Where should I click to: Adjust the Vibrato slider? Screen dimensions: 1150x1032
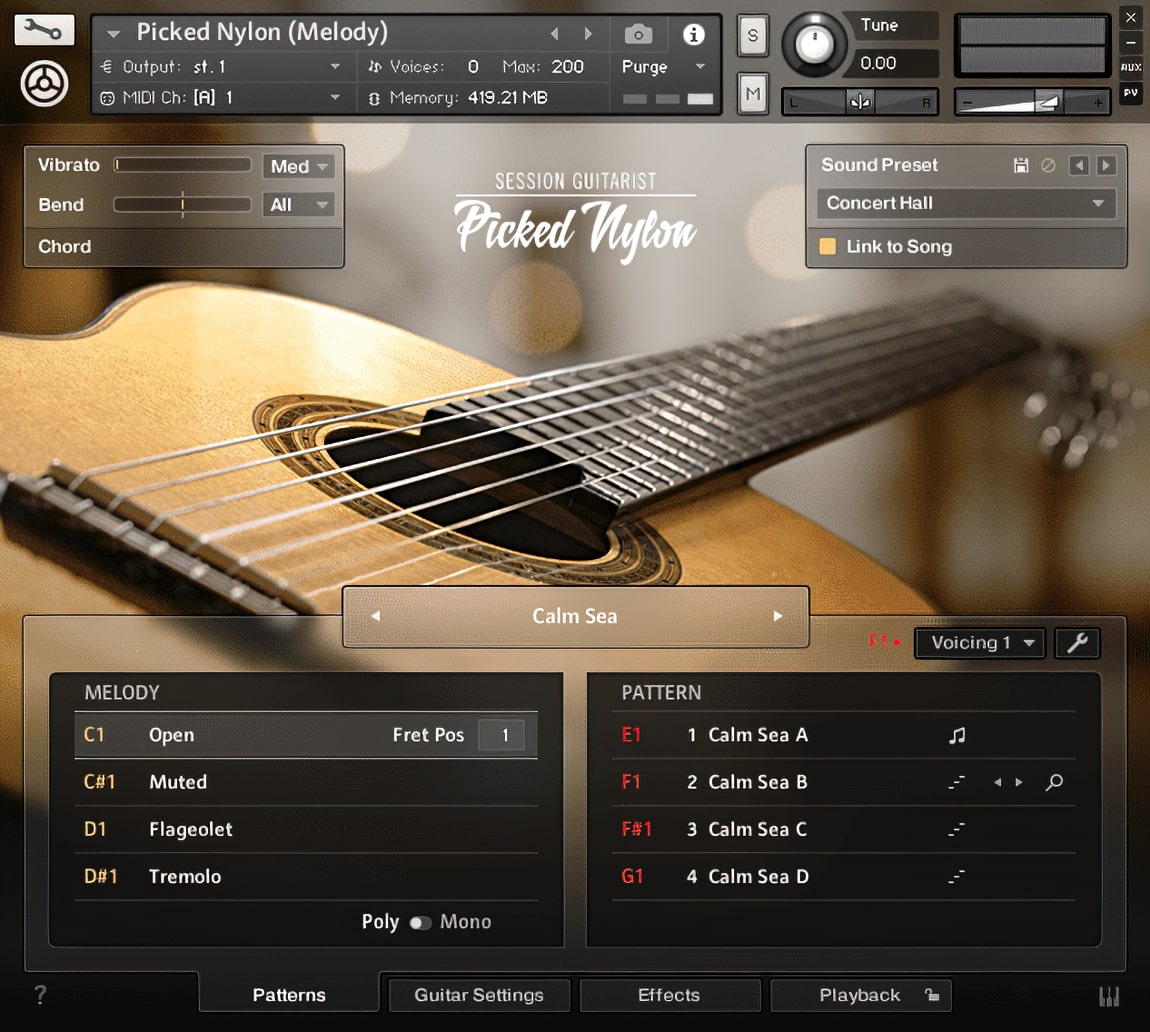[183, 165]
